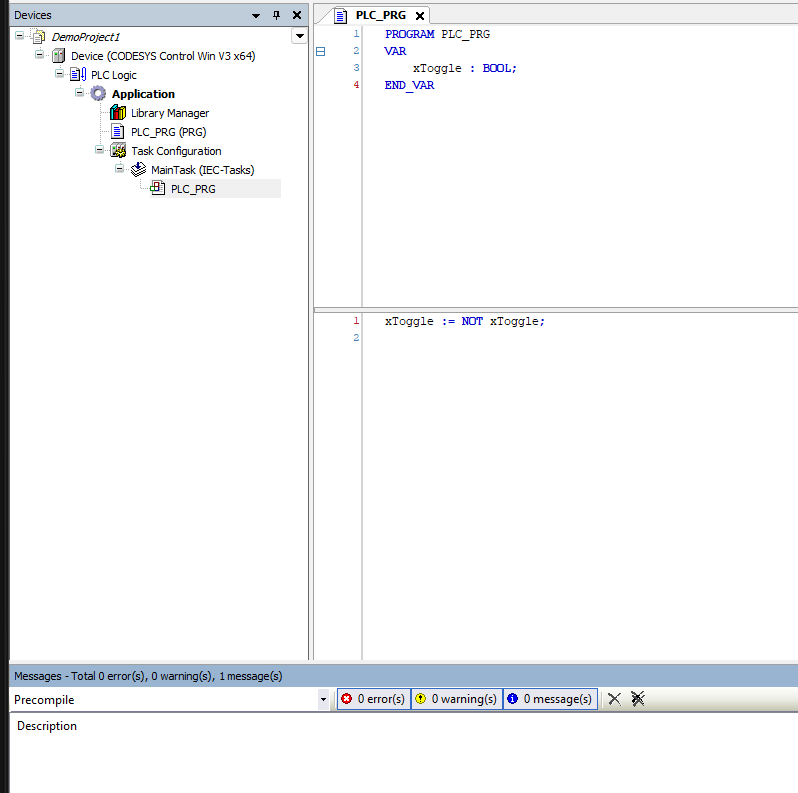Select Task Configuration tree item
Viewport: 798px width, 793px height.
tap(176, 151)
